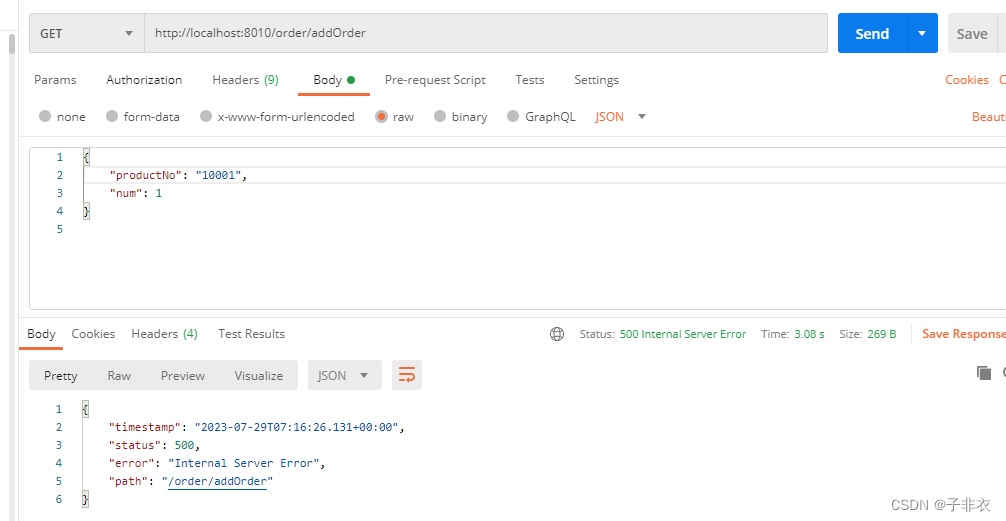Click the Save Response button
This screenshot has height=521, width=1006.
coord(964,334)
